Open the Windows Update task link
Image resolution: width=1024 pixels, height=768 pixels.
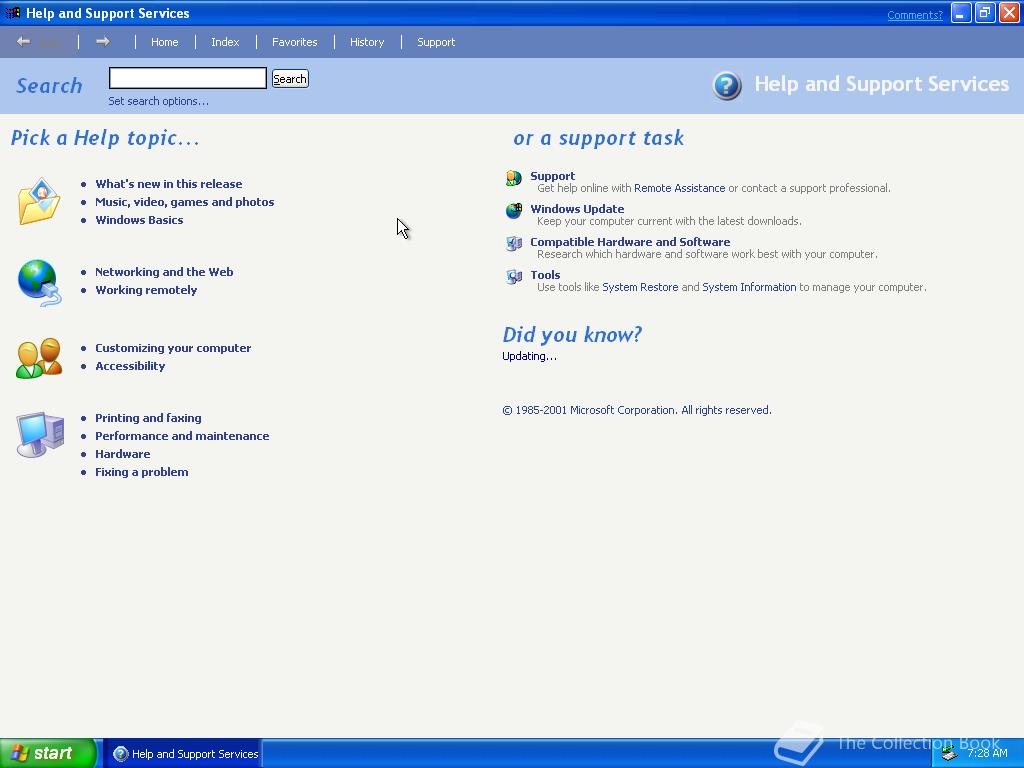coord(577,209)
